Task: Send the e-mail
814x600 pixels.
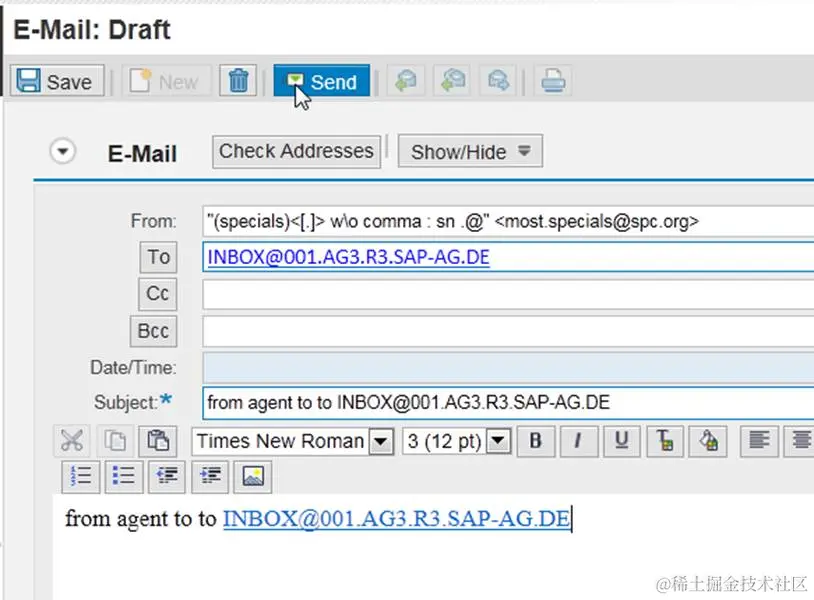Action: 322,80
